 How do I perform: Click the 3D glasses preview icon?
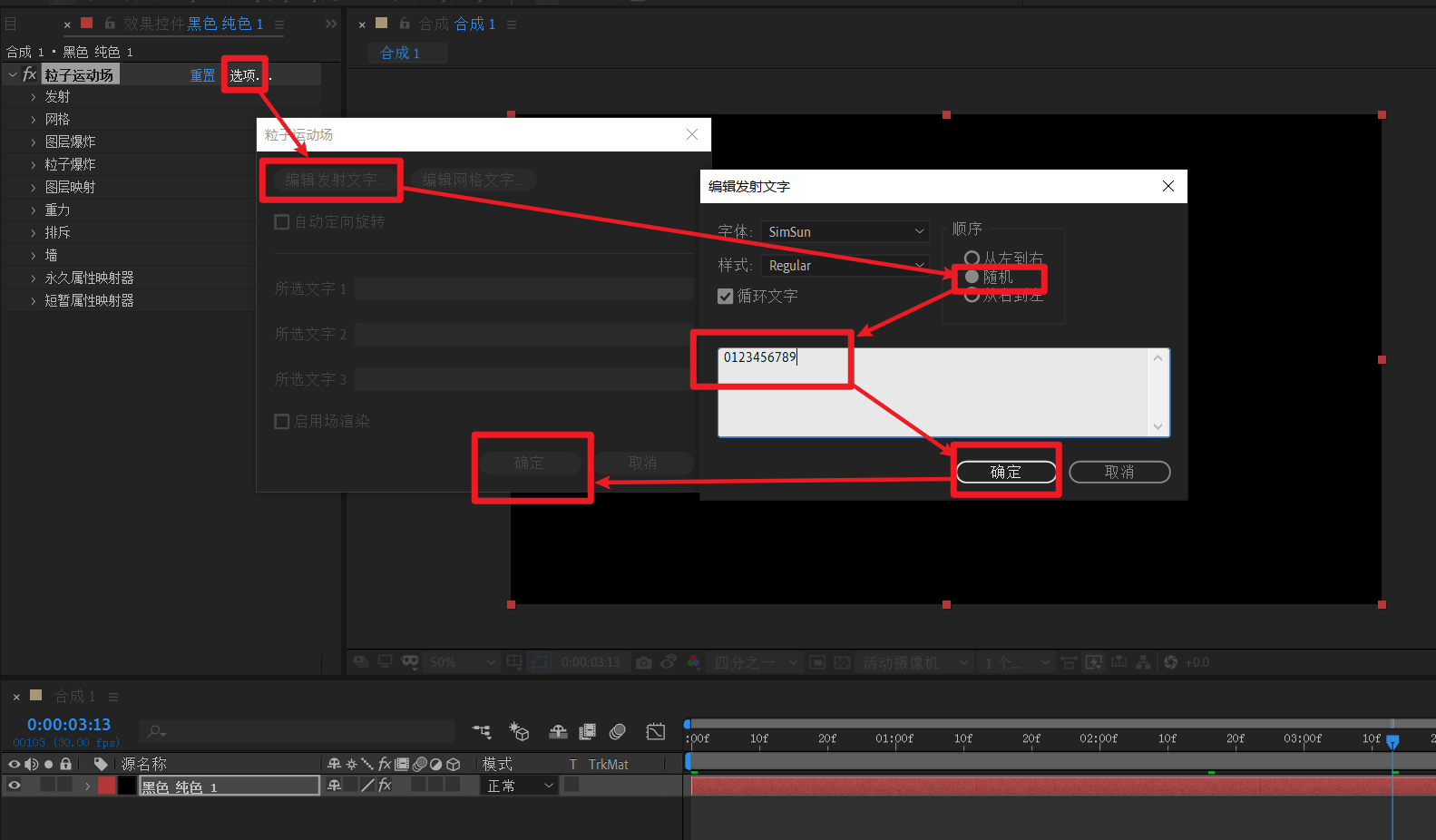[x=410, y=663]
